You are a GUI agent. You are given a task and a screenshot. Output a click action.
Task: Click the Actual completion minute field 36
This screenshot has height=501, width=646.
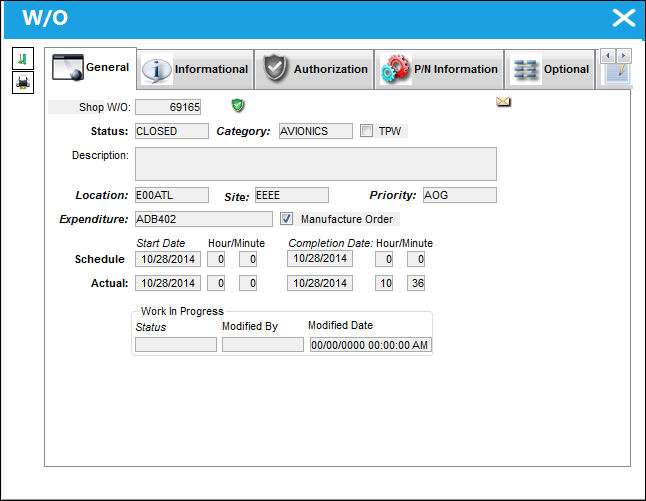pyautogui.click(x=416, y=283)
